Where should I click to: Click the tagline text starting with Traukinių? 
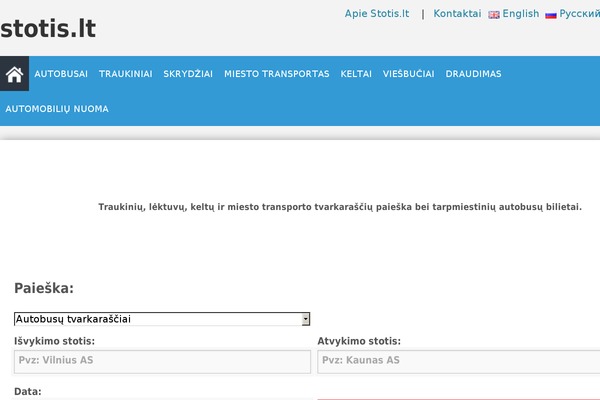coord(340,207)
